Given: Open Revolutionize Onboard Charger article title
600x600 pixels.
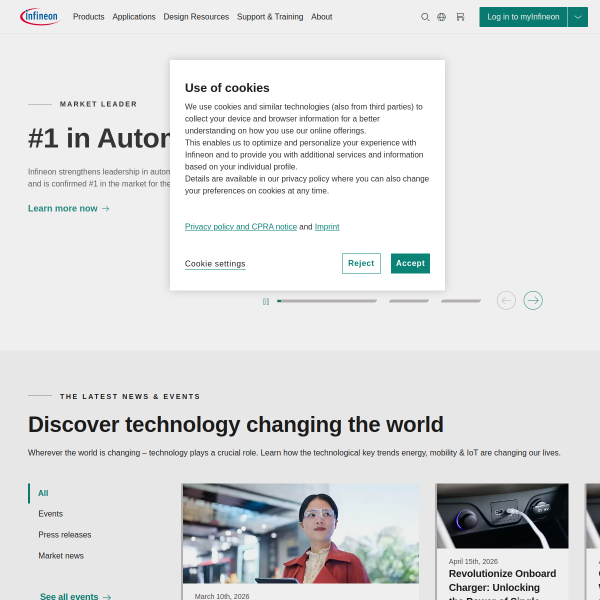Looking at the screenshot, I should tap(502, 585).
